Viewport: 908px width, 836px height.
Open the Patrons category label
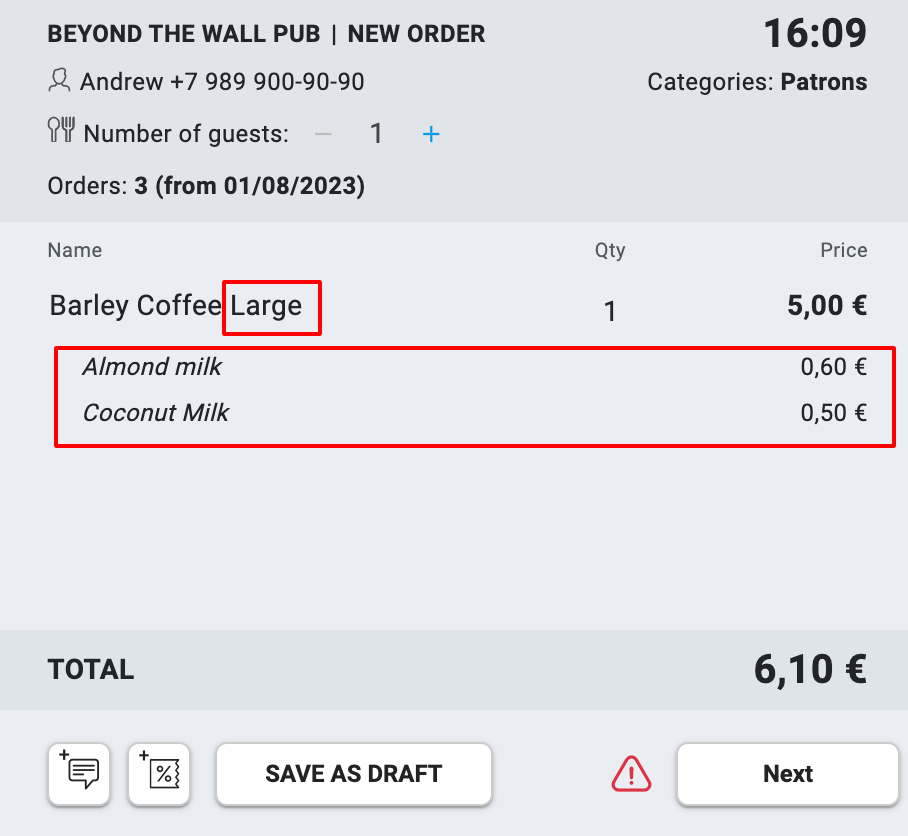(823, 81)
